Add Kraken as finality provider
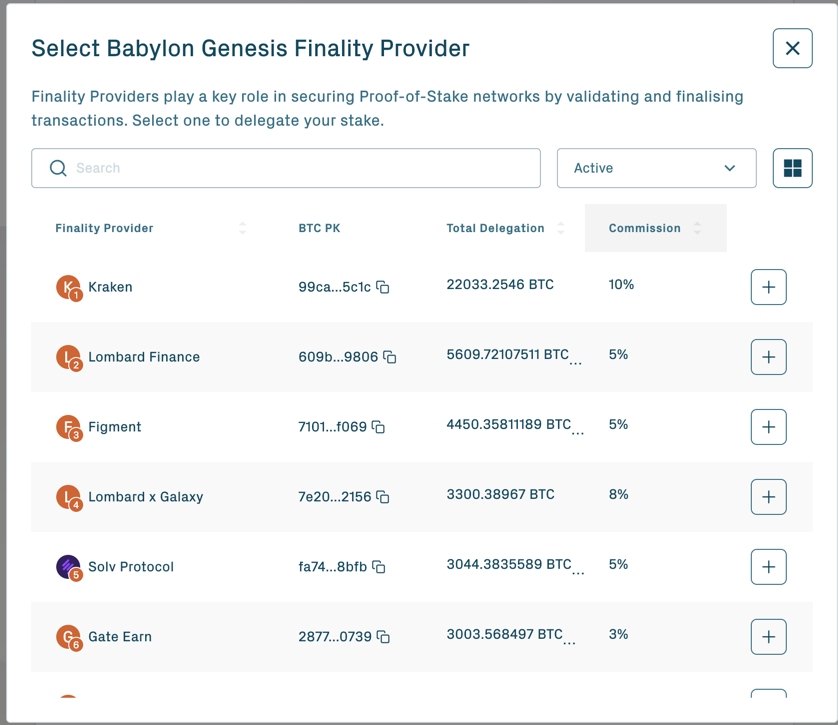 coord(768,287)
